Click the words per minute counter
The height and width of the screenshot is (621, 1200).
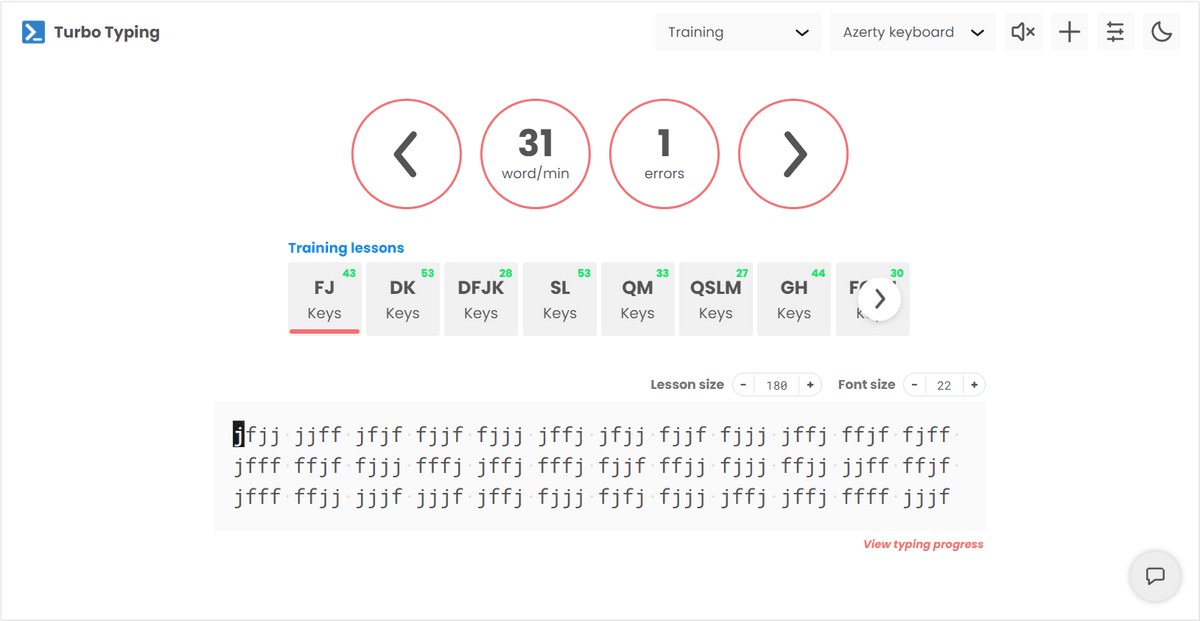pos(535,154)
